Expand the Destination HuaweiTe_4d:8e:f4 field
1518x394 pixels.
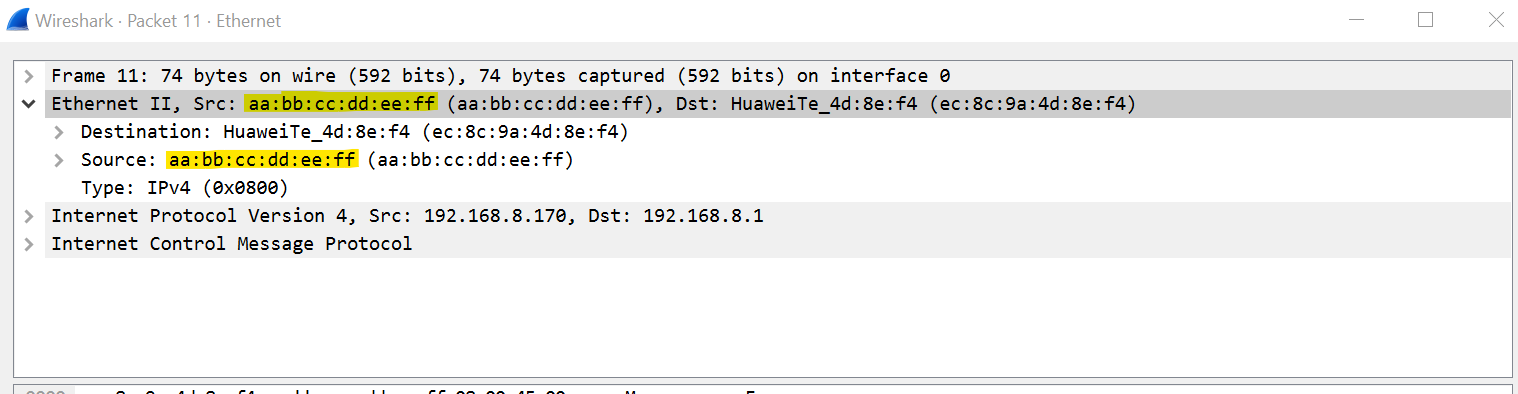click(60, 132)
